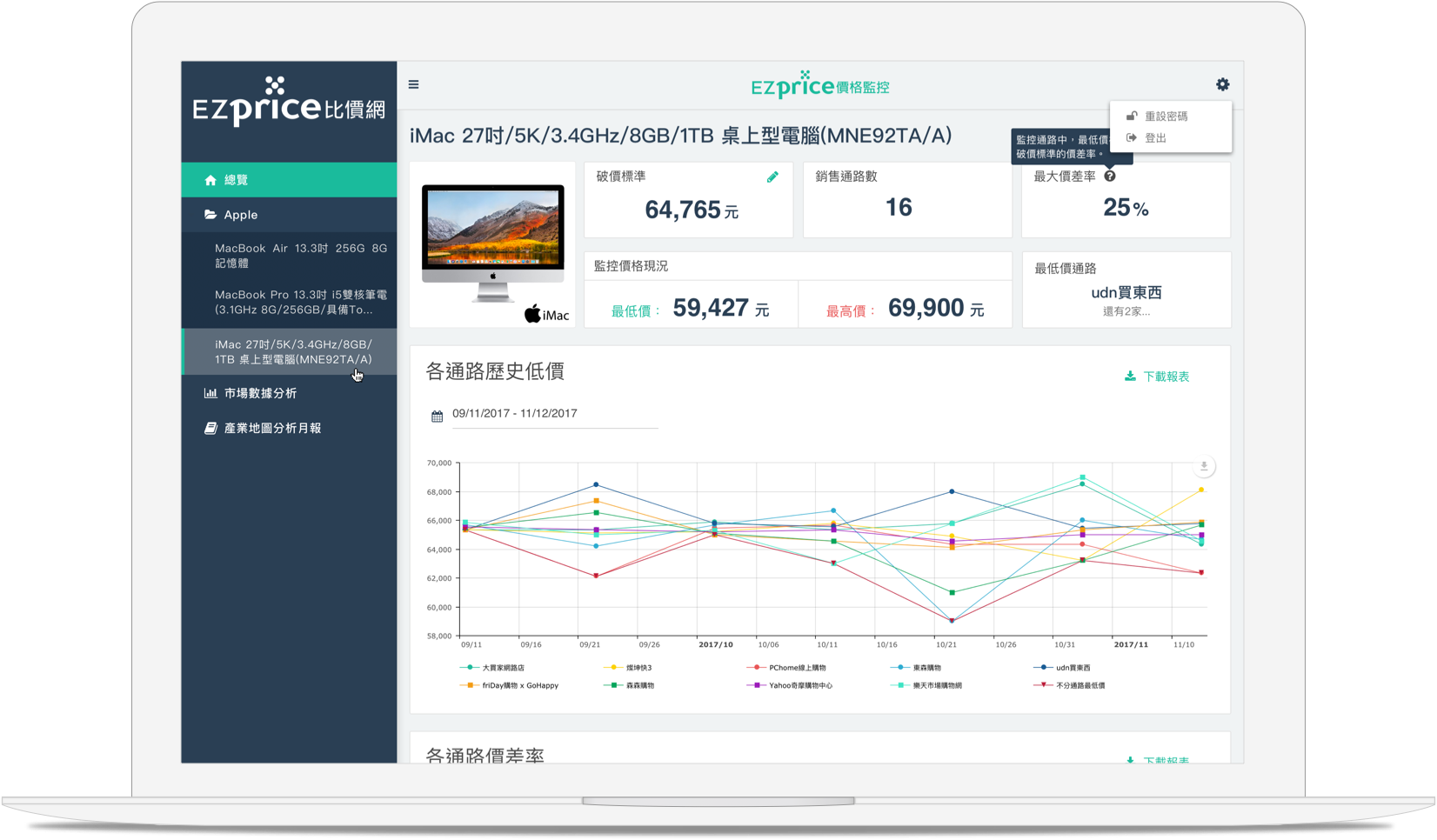Open 產業地圖分析月報 in the sidebar
1437x840 pixels.
click(289, 428)
